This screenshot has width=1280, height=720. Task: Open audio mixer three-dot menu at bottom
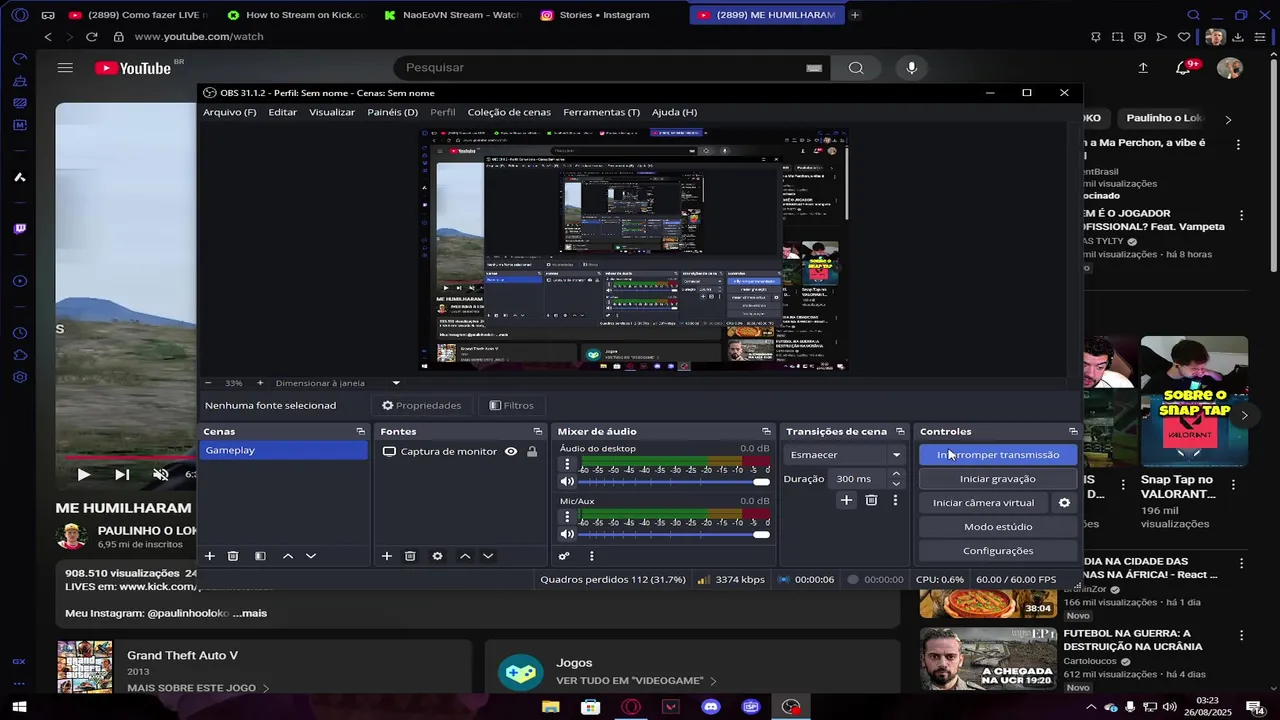pos(591,556)
